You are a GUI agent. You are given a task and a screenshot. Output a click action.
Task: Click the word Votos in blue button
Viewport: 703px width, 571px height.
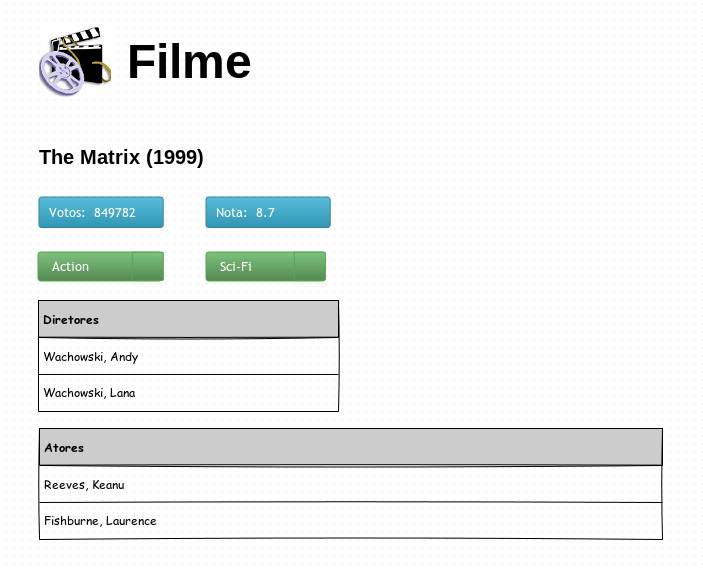click(66, 213)
